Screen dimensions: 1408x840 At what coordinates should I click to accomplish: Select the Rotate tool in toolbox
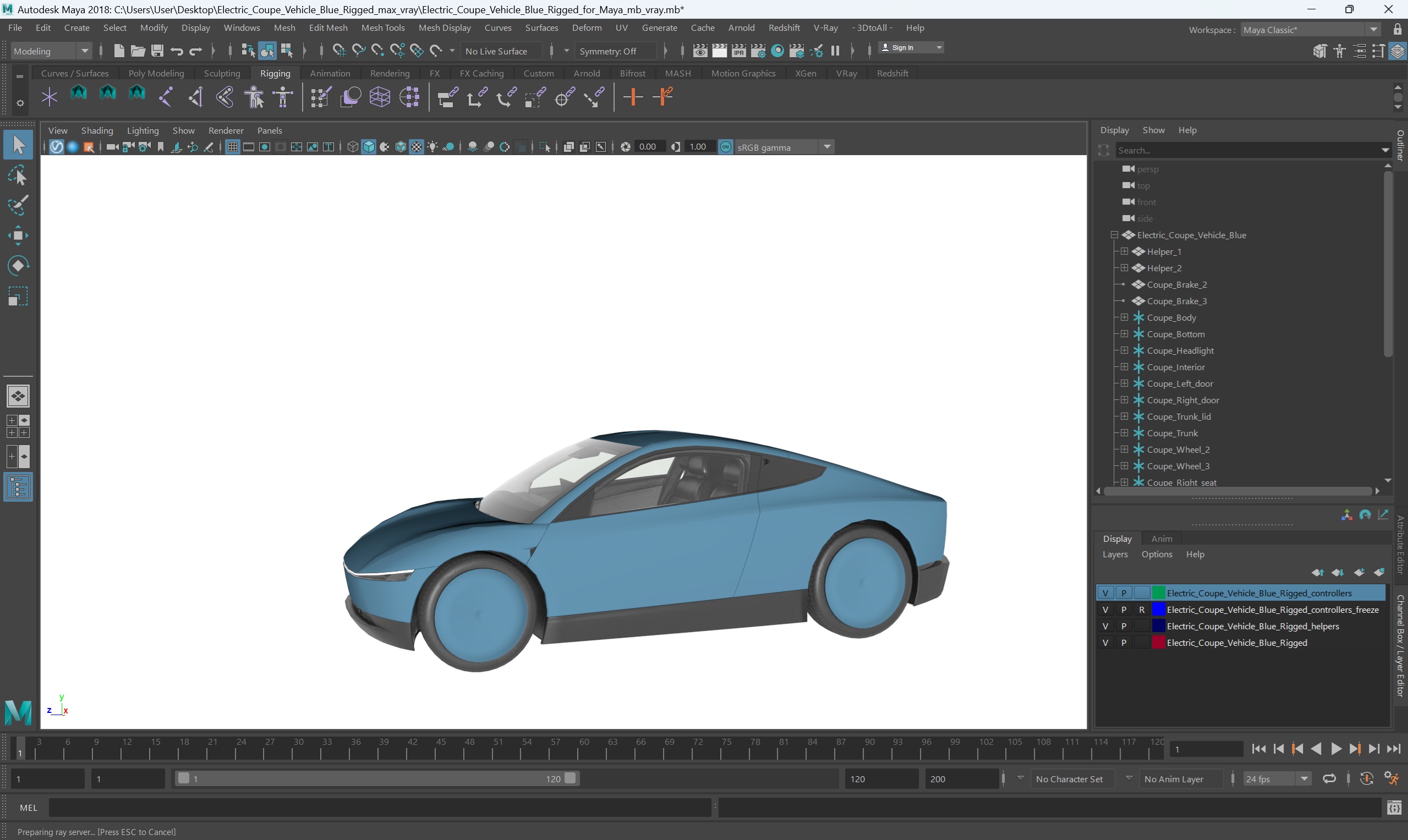pyautogui.click(x=18, y=266)
